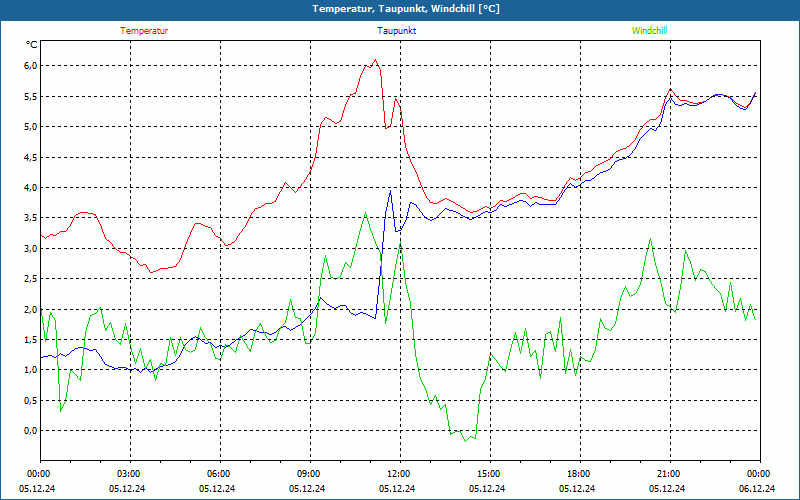800x500 pixels.
Task: Click the '4,0' y-axis value
Action: point(31,188)
